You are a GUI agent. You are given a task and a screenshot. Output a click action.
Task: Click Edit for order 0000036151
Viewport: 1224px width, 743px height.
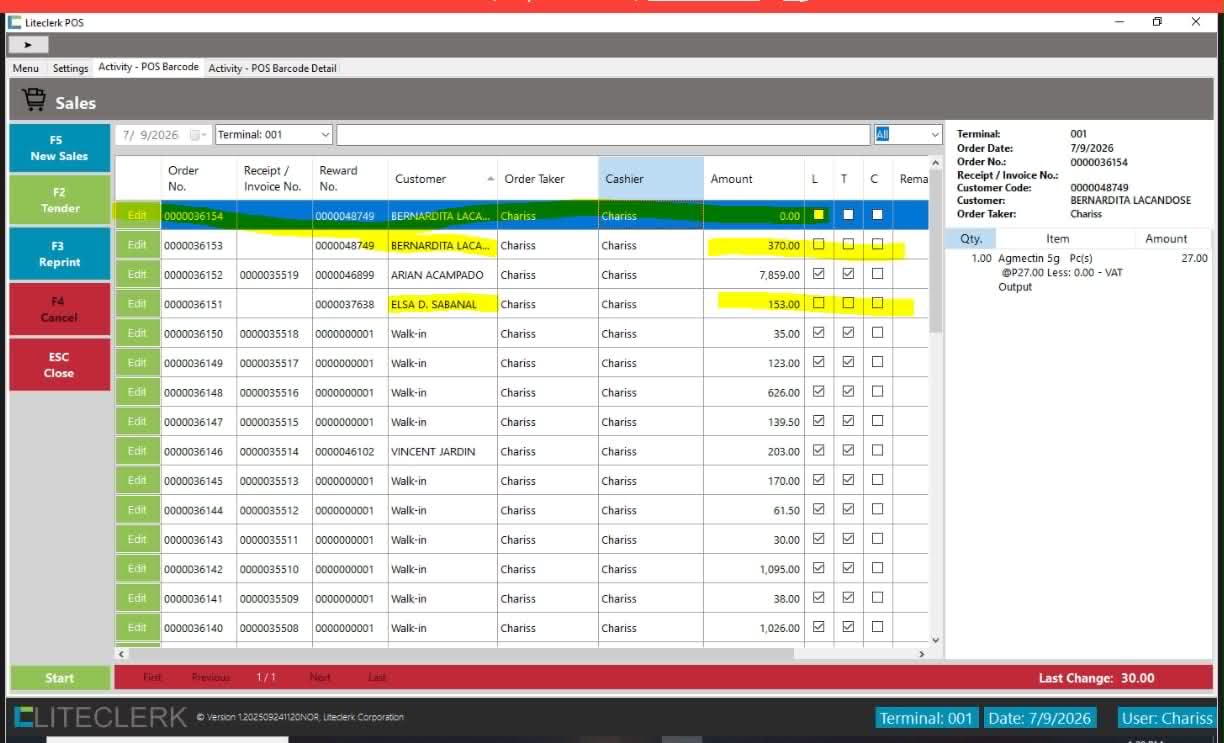pos(137,304)
